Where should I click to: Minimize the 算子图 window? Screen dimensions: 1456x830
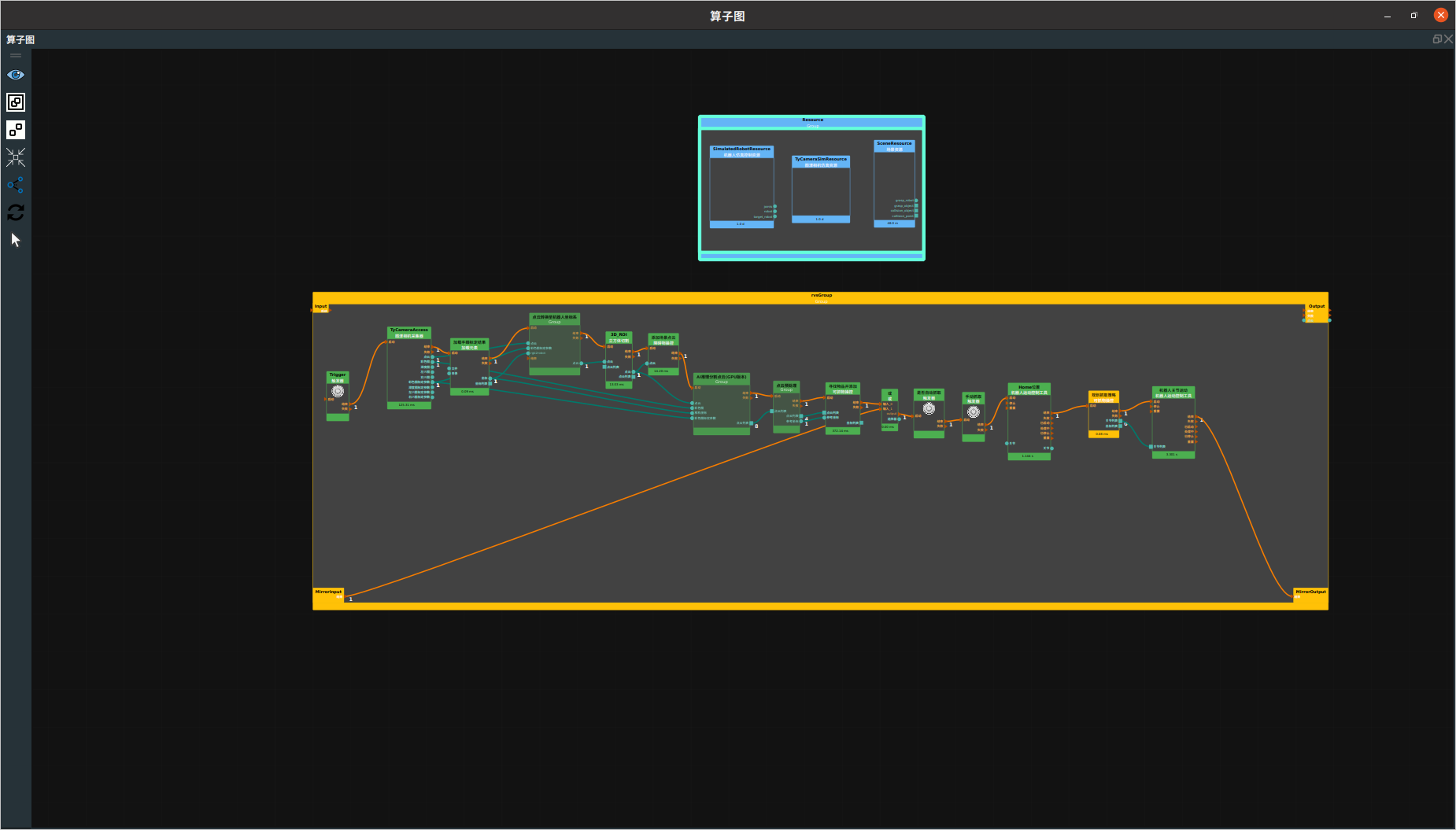click(1388, 16)
